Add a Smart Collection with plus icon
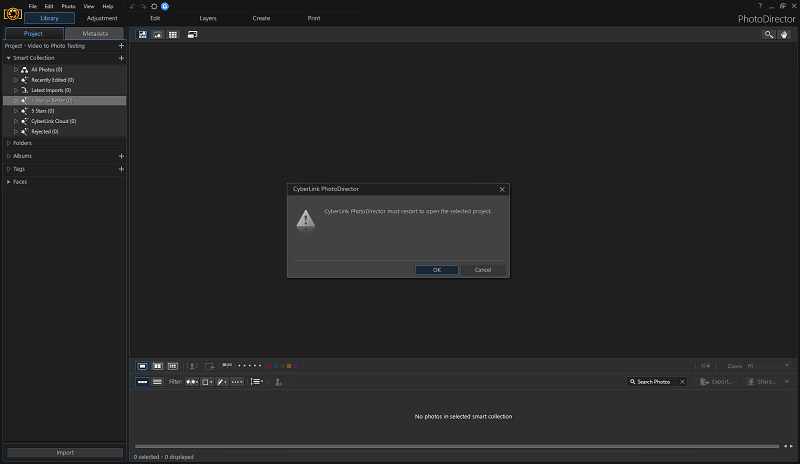 click(x=121, y=58)
